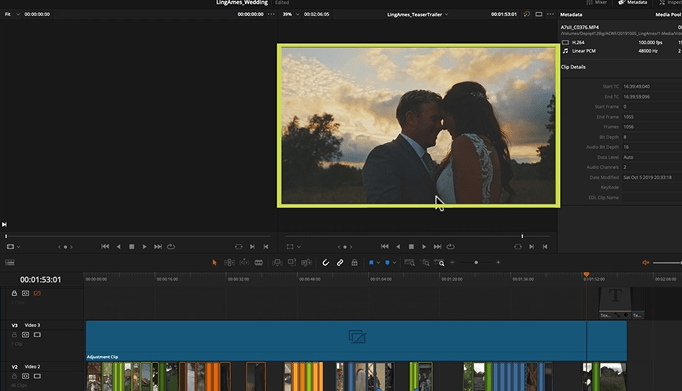Adjust the timeline zoom slider handle
The image size is (682, 391).
pyautogui.click(x=476, y=263)
